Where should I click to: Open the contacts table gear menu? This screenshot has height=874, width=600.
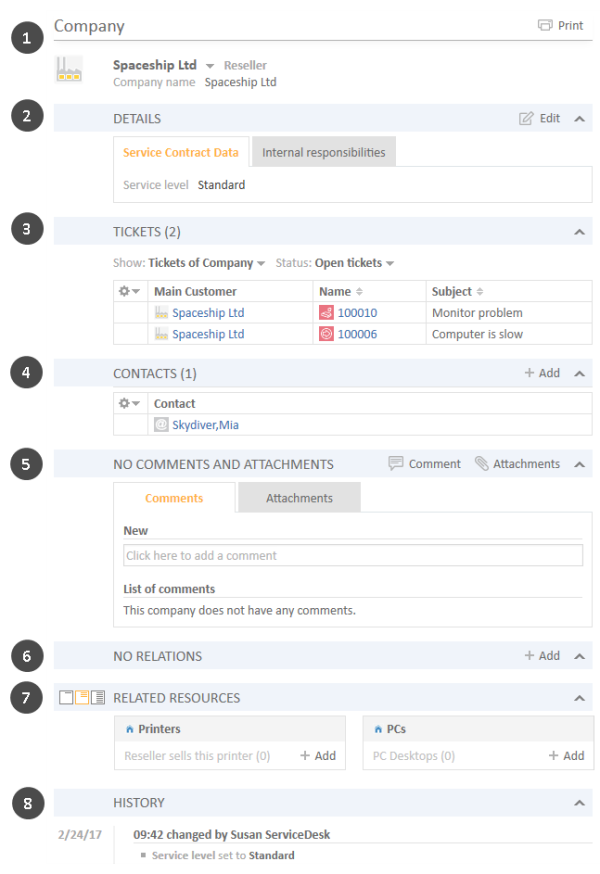[x=129, y=403]
